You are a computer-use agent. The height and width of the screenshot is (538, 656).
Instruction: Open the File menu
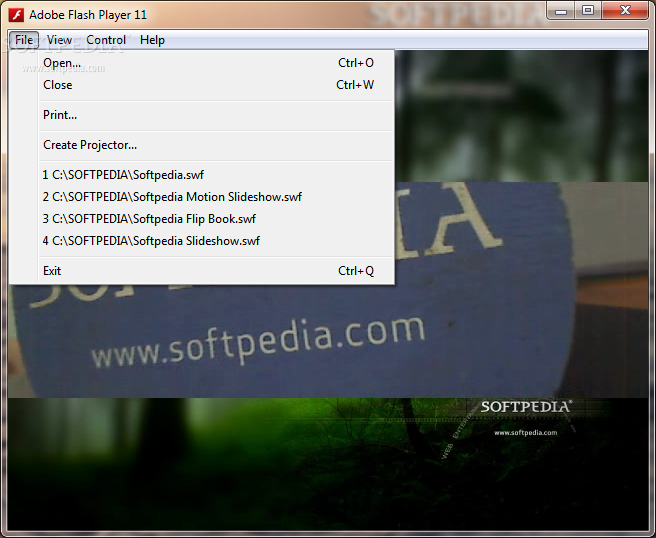tap(24, 40)
